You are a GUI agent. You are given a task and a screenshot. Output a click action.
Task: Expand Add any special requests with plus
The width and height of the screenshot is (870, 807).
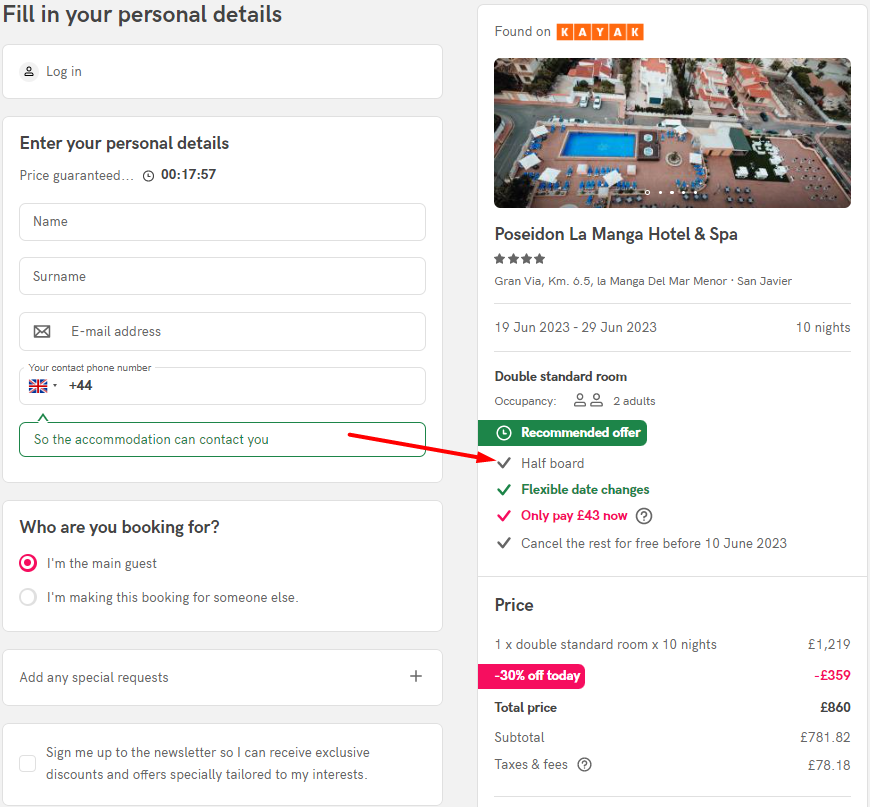pos(416,676)
